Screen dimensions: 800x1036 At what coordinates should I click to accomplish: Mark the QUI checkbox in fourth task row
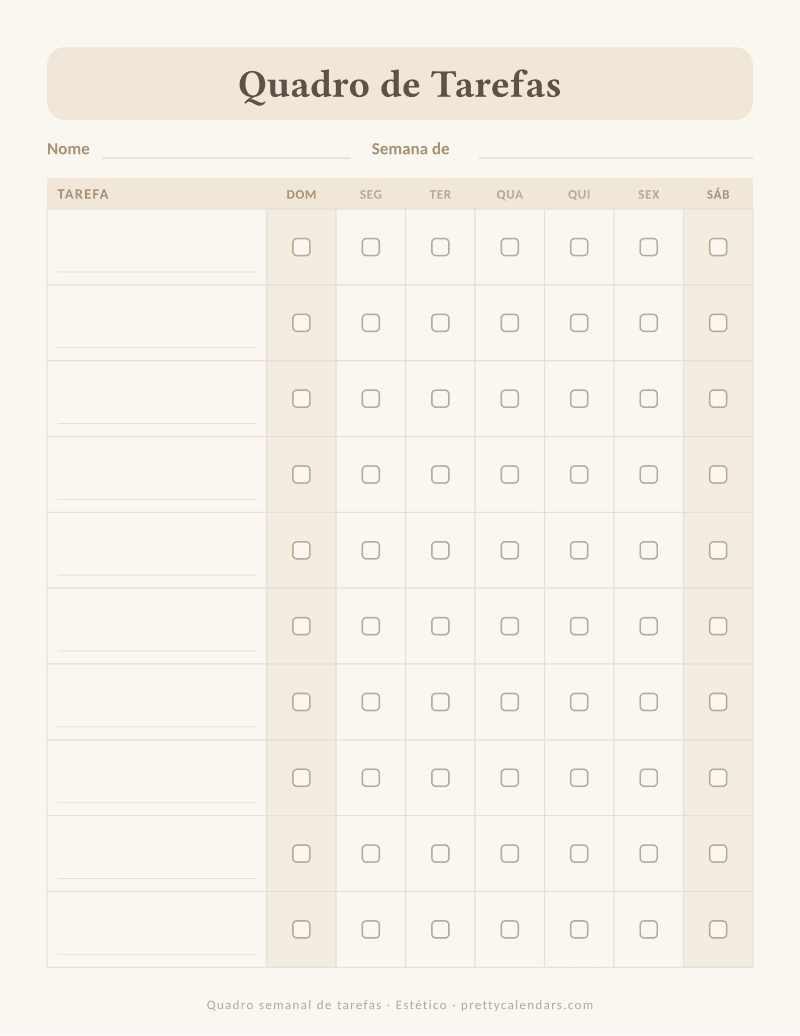pos(579,474)
